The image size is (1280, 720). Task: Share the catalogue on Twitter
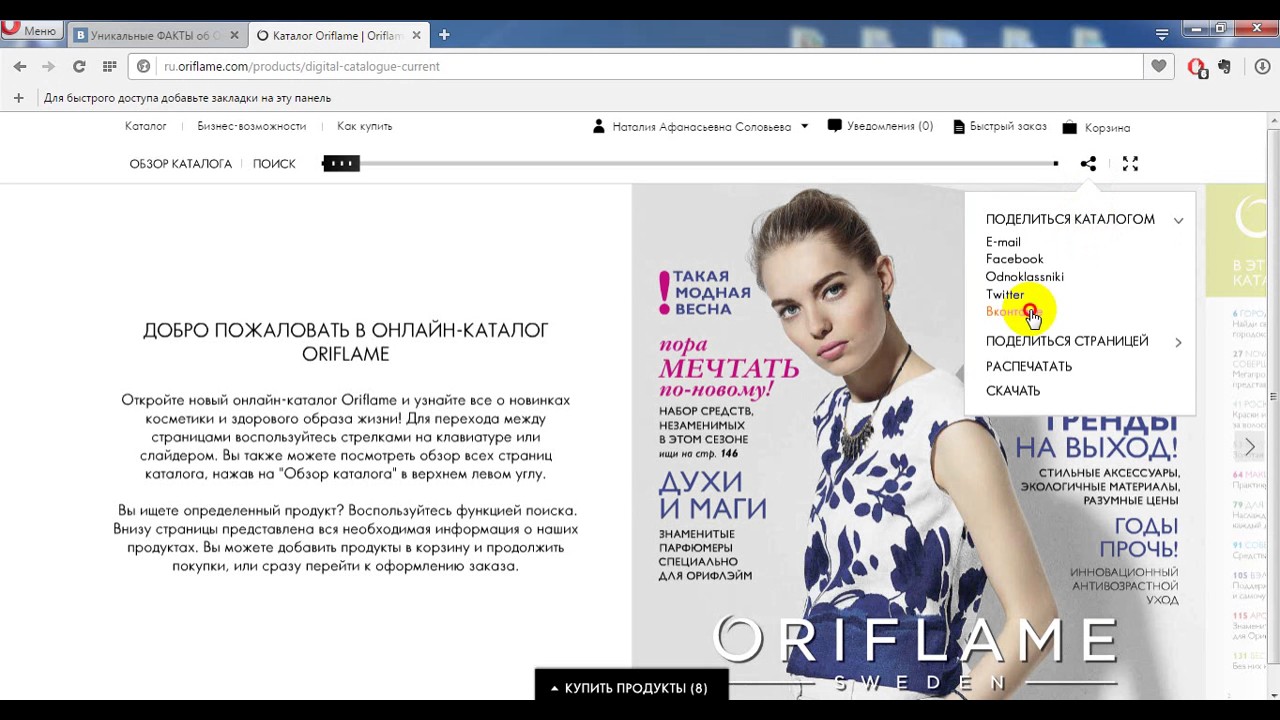click(1005, 294)
